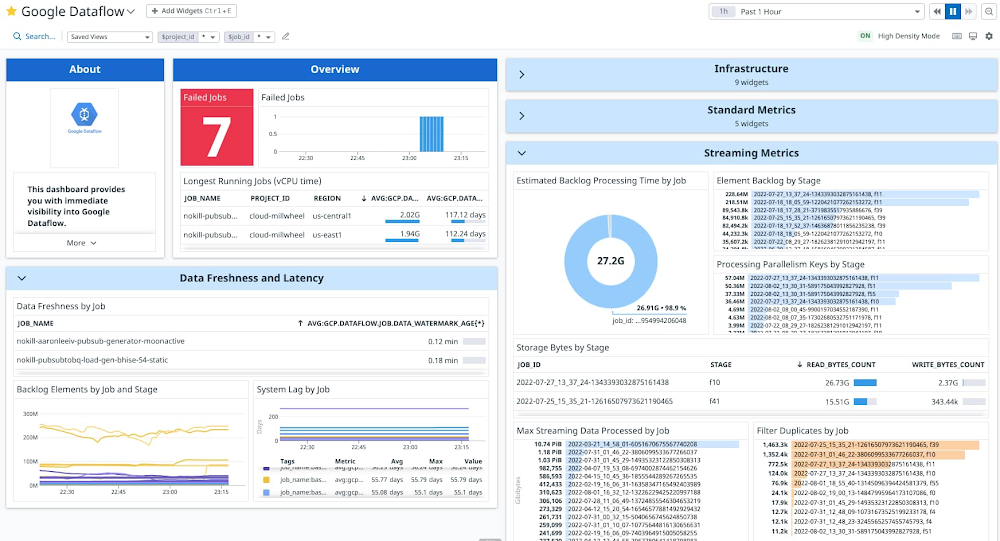Click More in the About panel
The image size is (1000, 541).
click(x=82, y=243)
